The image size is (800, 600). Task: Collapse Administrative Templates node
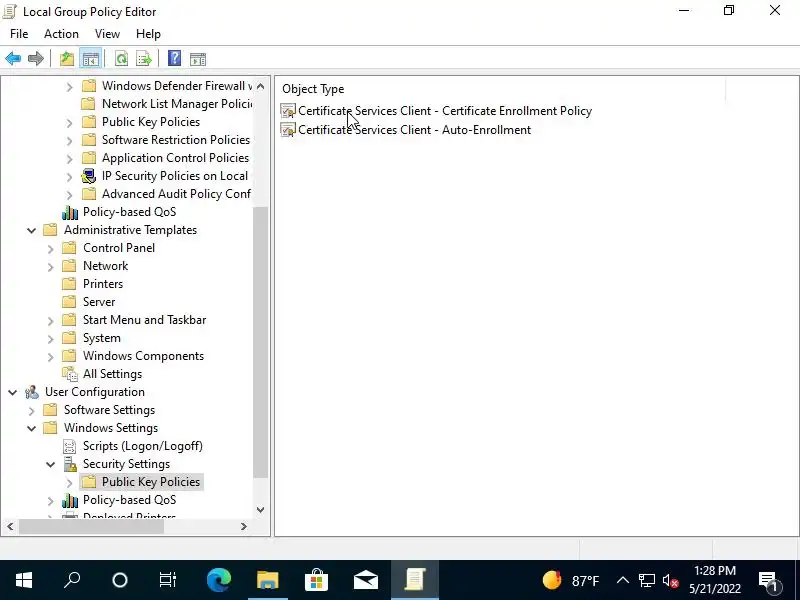(x=32, y=231)
